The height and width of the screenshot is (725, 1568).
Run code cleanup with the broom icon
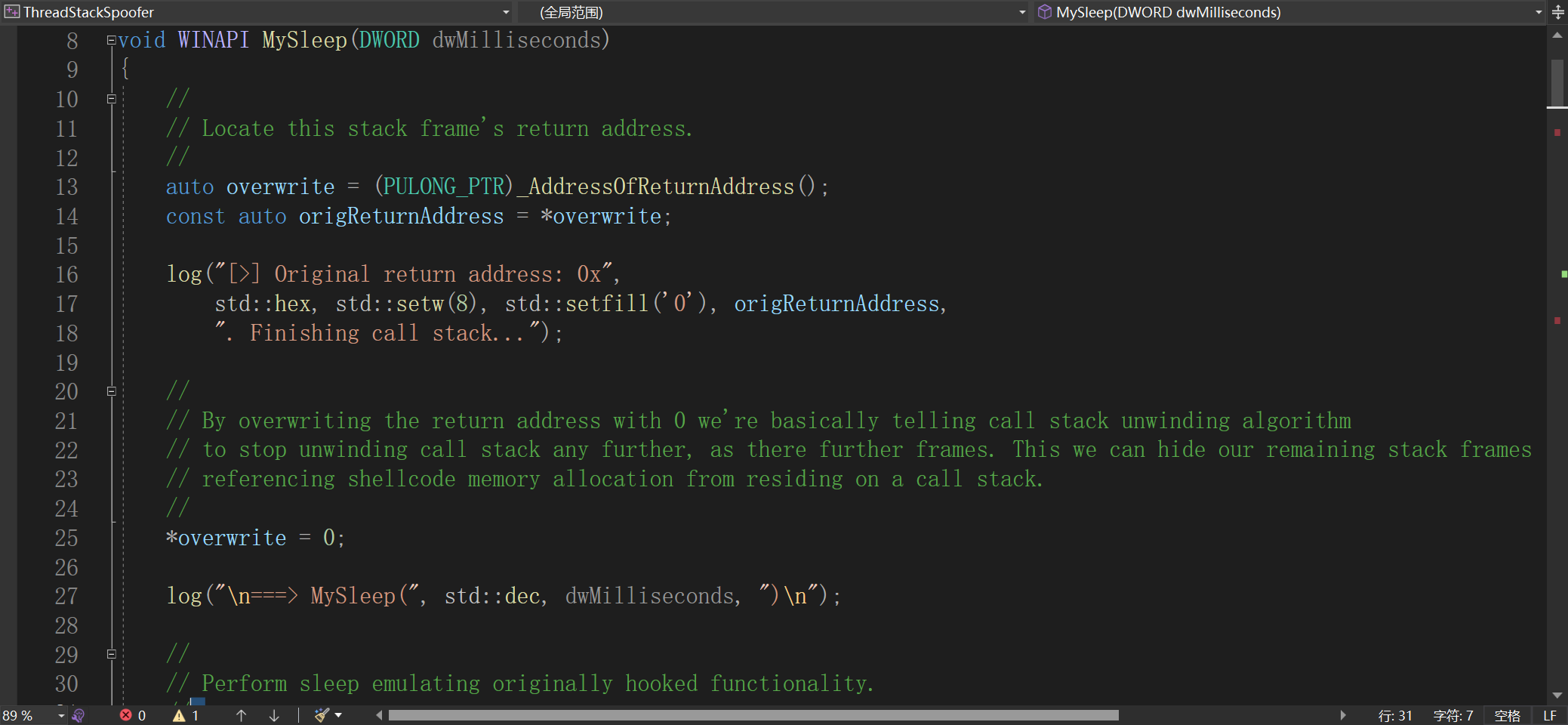click(322, 715)
